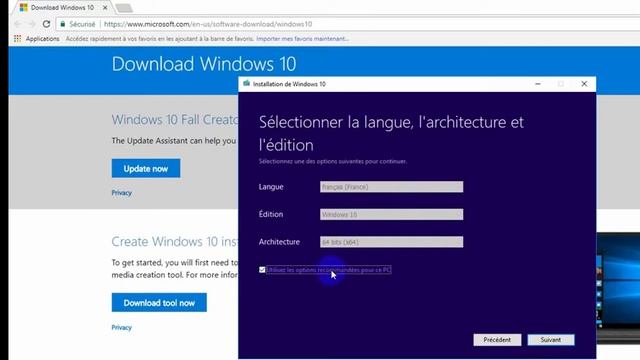This screenshot has width=640, height=360.
Task: Click the Create Windows 10 heading text
Action: [x=175, y=242]
